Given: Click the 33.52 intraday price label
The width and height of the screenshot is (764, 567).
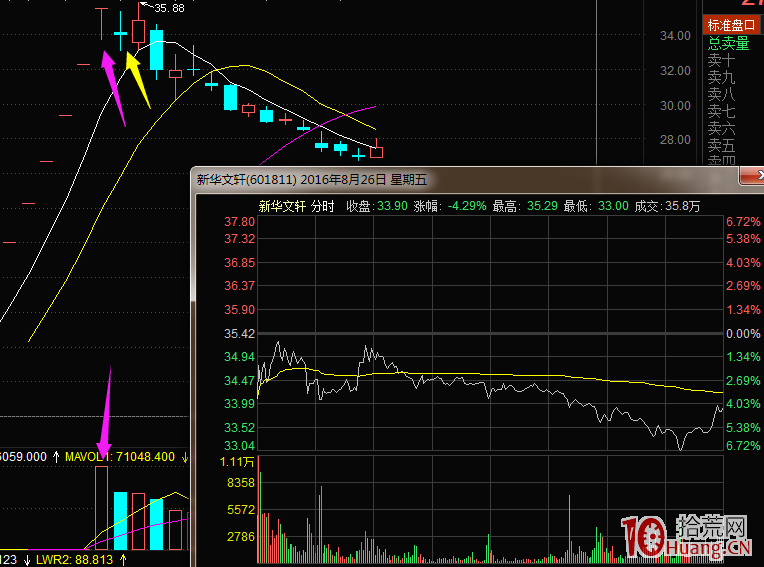Looking at the screenshot, I should click(239, 428).
